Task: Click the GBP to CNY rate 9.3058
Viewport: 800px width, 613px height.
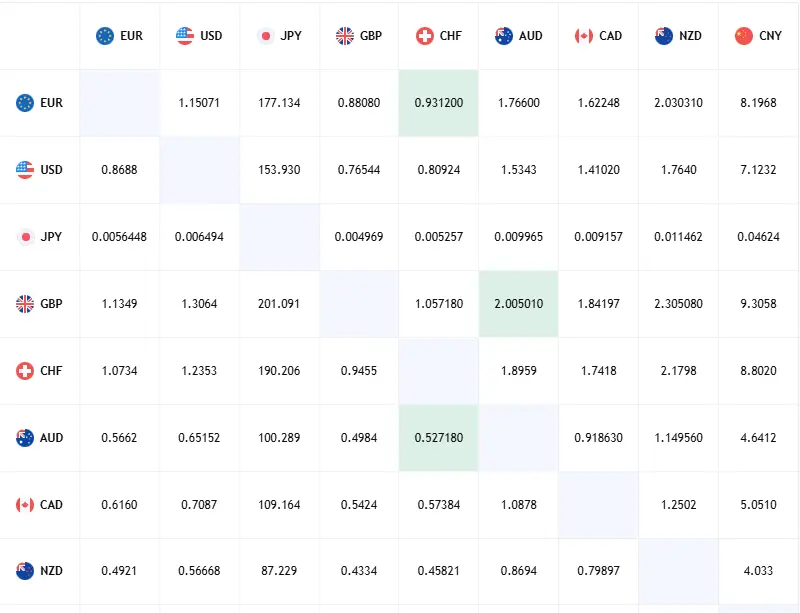Action: (x=758, y=303)
